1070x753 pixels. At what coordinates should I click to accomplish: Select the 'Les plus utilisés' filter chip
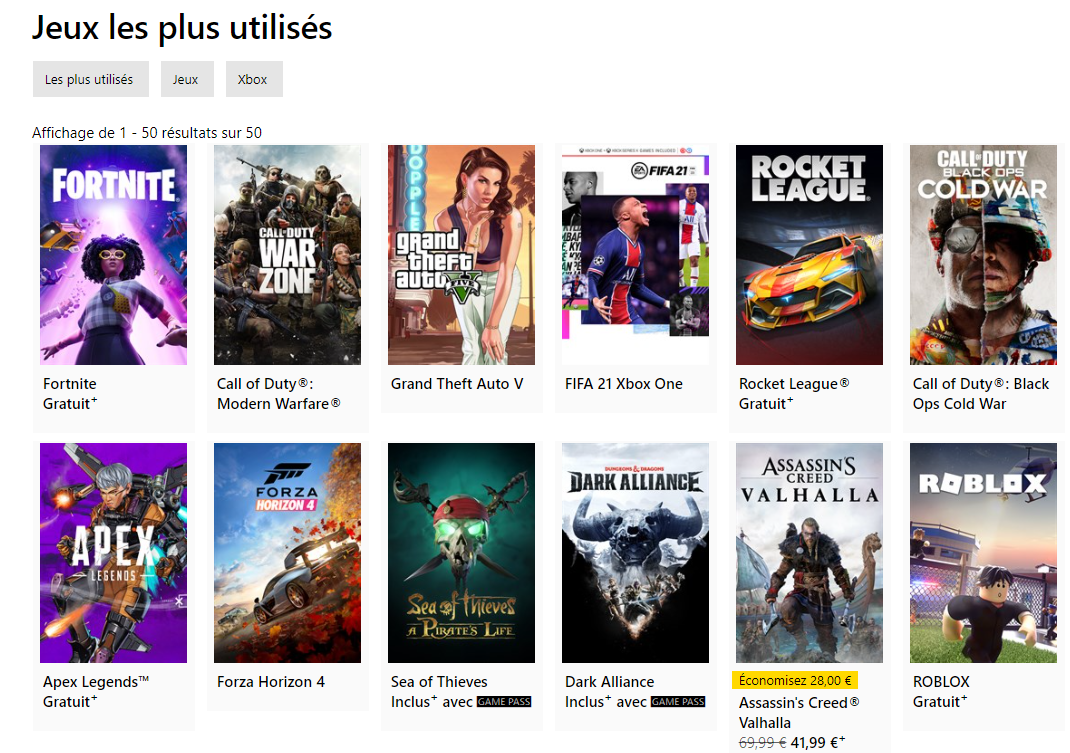[90, 79]
